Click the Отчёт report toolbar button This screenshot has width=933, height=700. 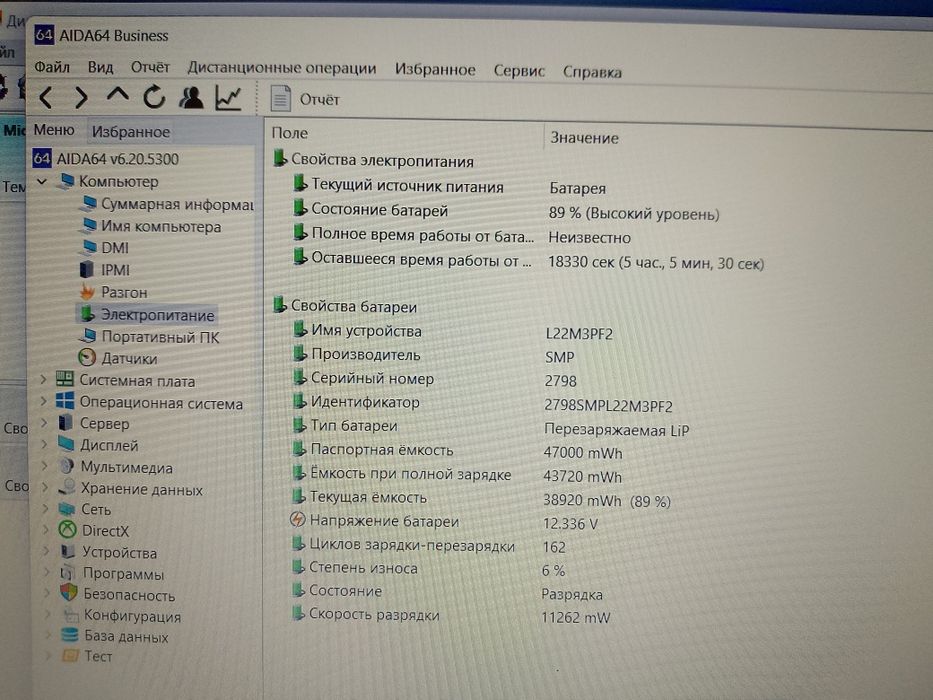pos(305,99)
